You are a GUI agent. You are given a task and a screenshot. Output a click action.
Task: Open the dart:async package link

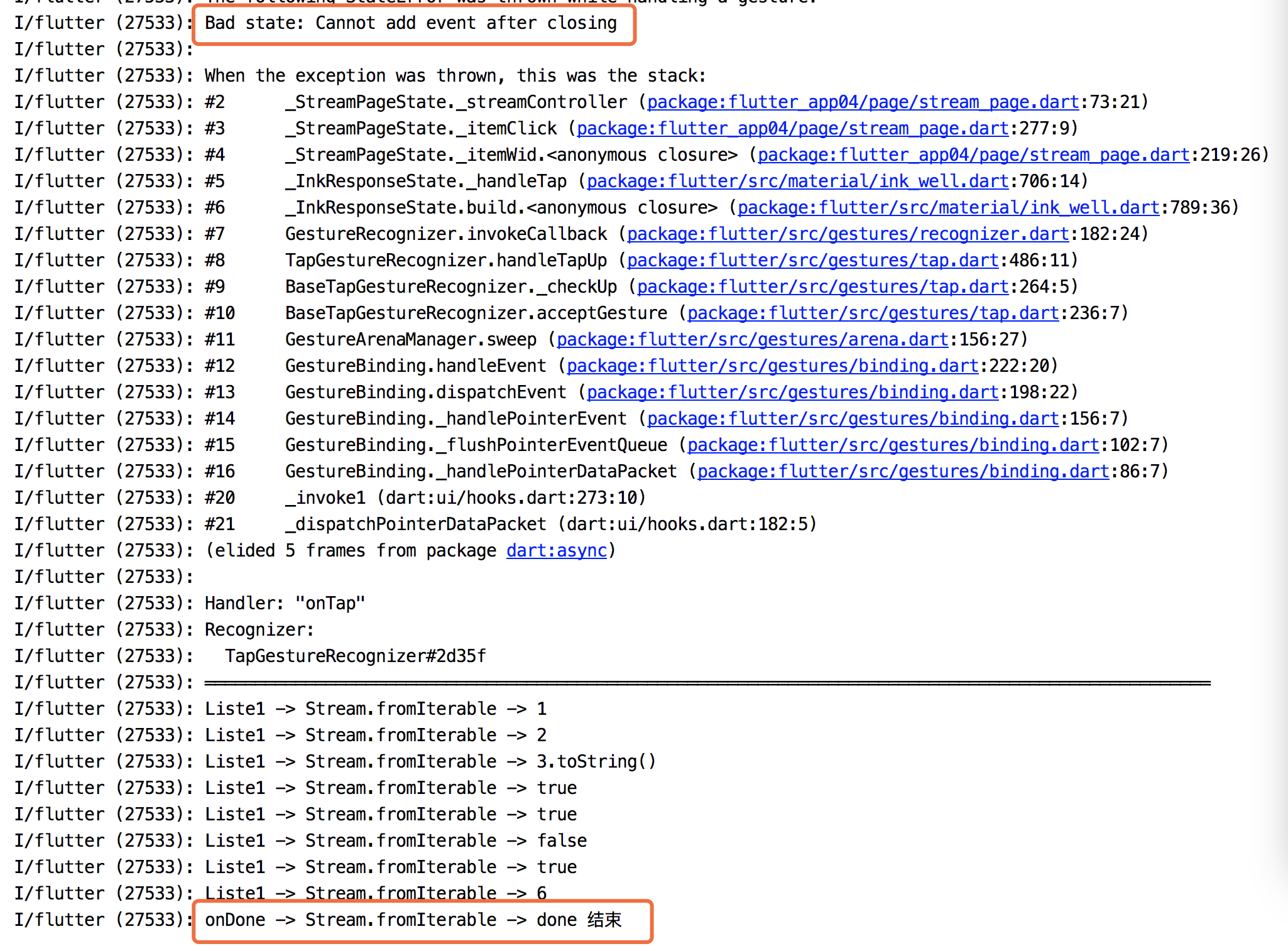click(556, 550)
